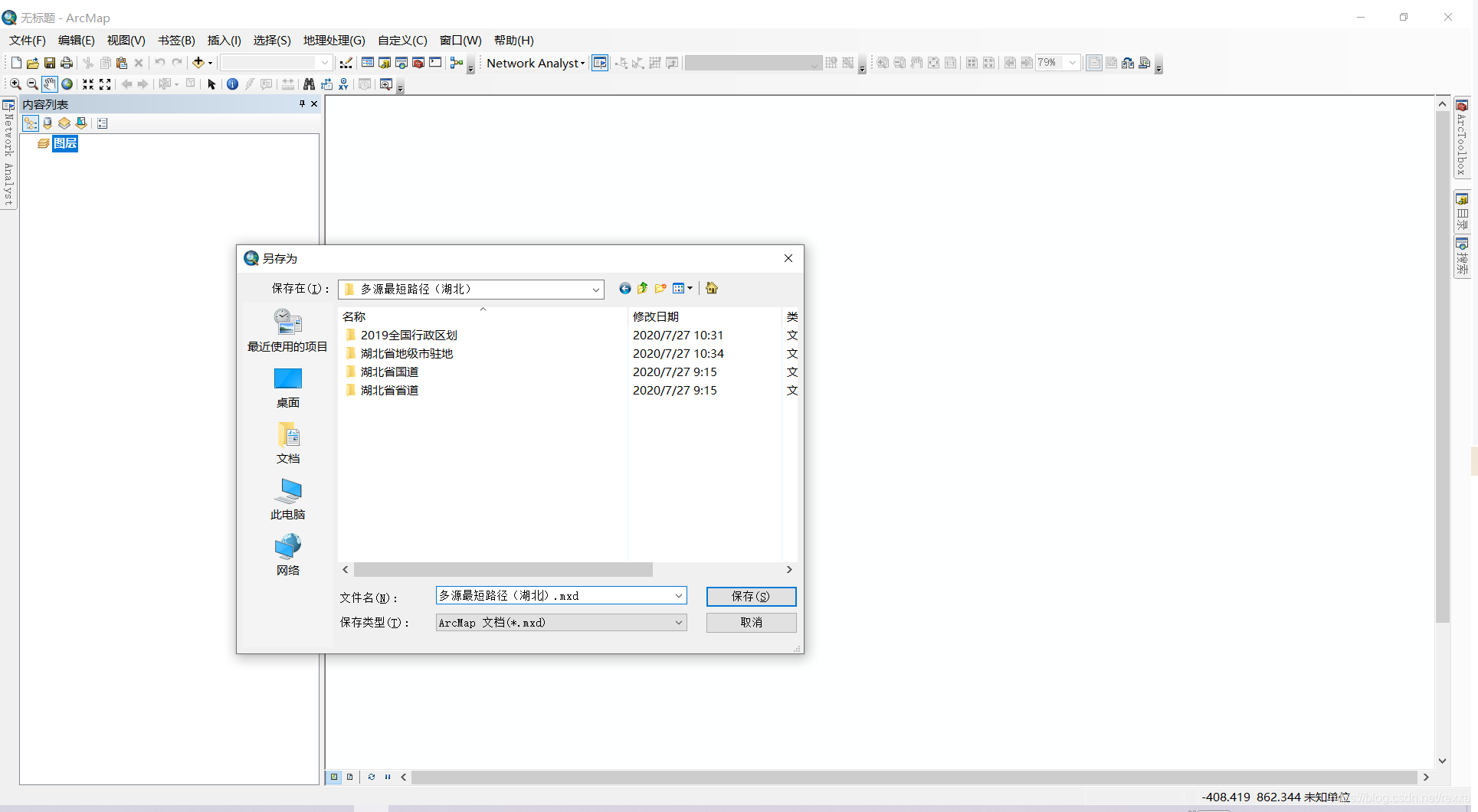This screenshot has height=812, width=1478.
Task: Open the Search window toolbar icon
Action: coord(401,63)
